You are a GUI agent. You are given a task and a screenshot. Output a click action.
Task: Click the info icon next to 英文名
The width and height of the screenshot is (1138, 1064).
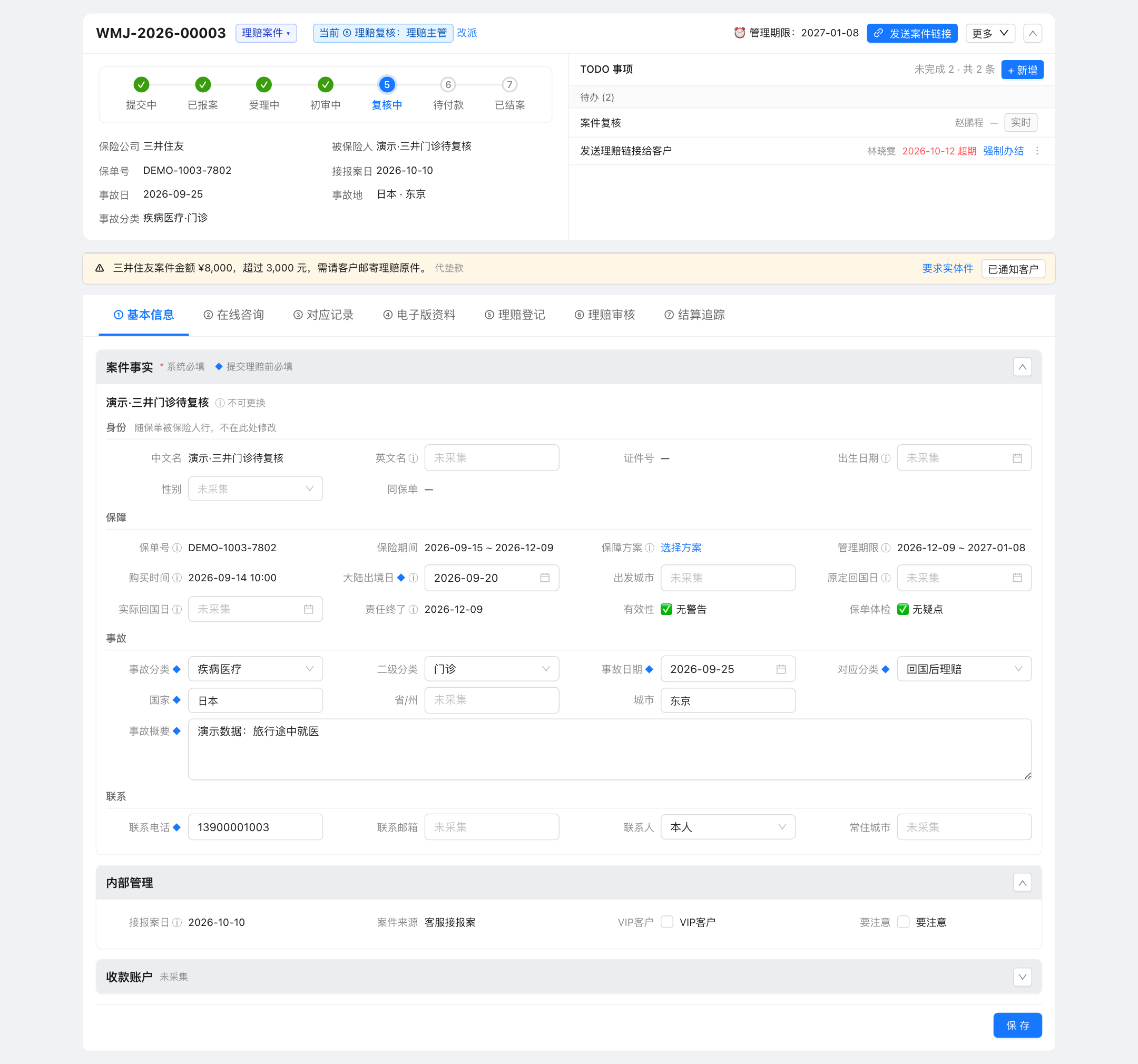(413, 458)
